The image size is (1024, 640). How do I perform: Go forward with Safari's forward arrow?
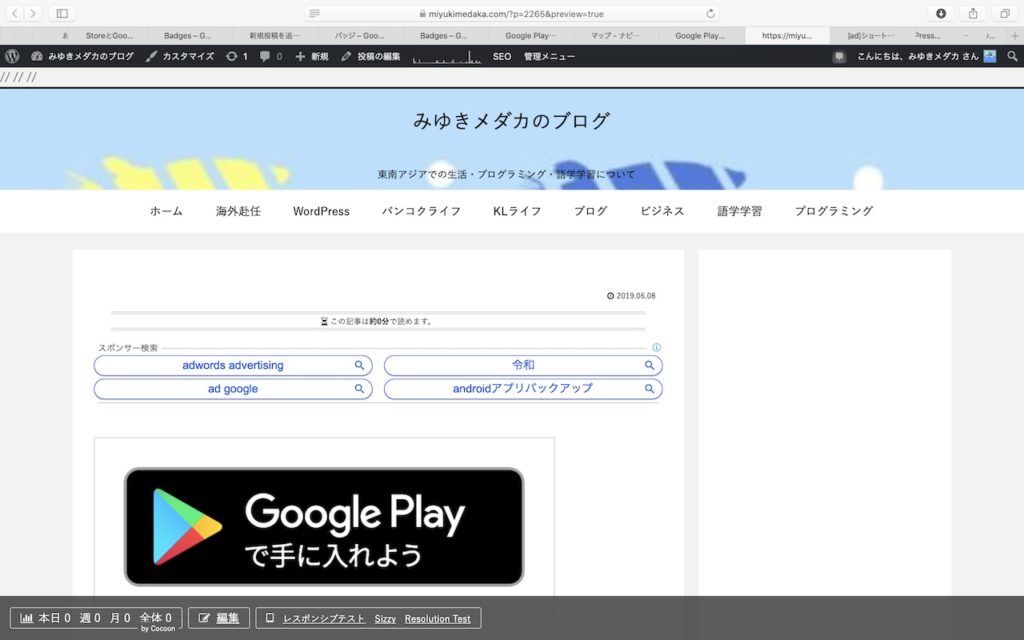(32, 13)
